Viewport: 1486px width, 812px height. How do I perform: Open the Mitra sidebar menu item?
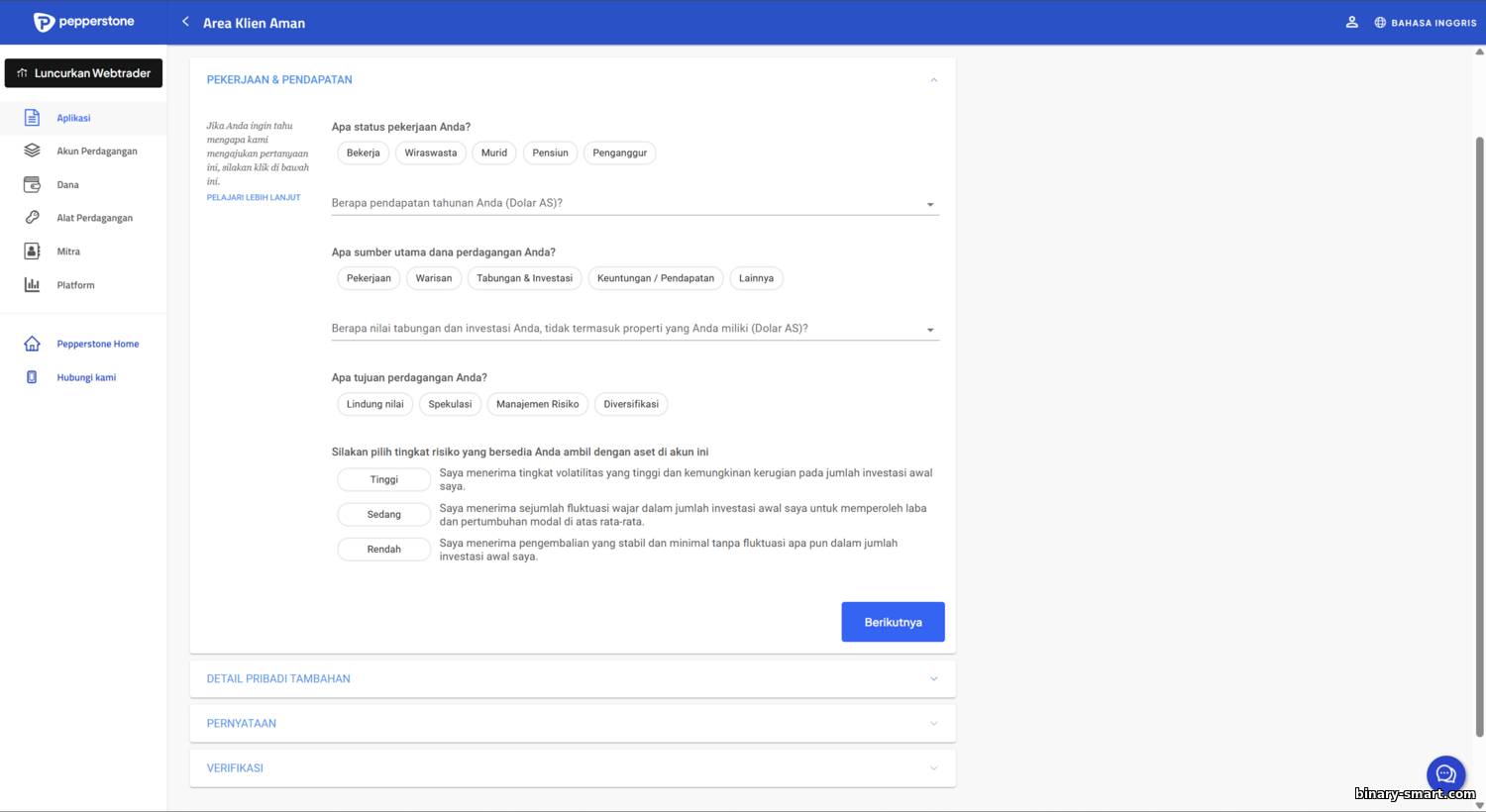click(68, 252)
